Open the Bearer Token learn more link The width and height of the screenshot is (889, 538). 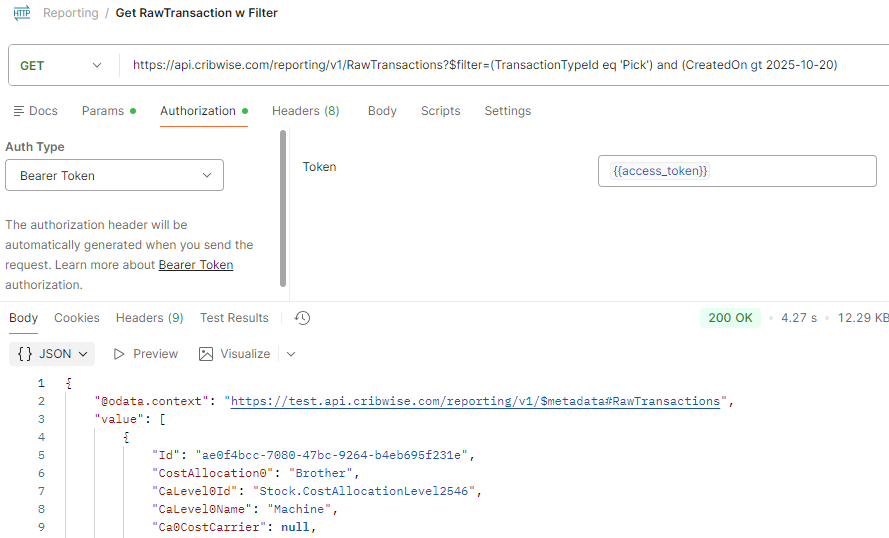click(x=196, y=265)
